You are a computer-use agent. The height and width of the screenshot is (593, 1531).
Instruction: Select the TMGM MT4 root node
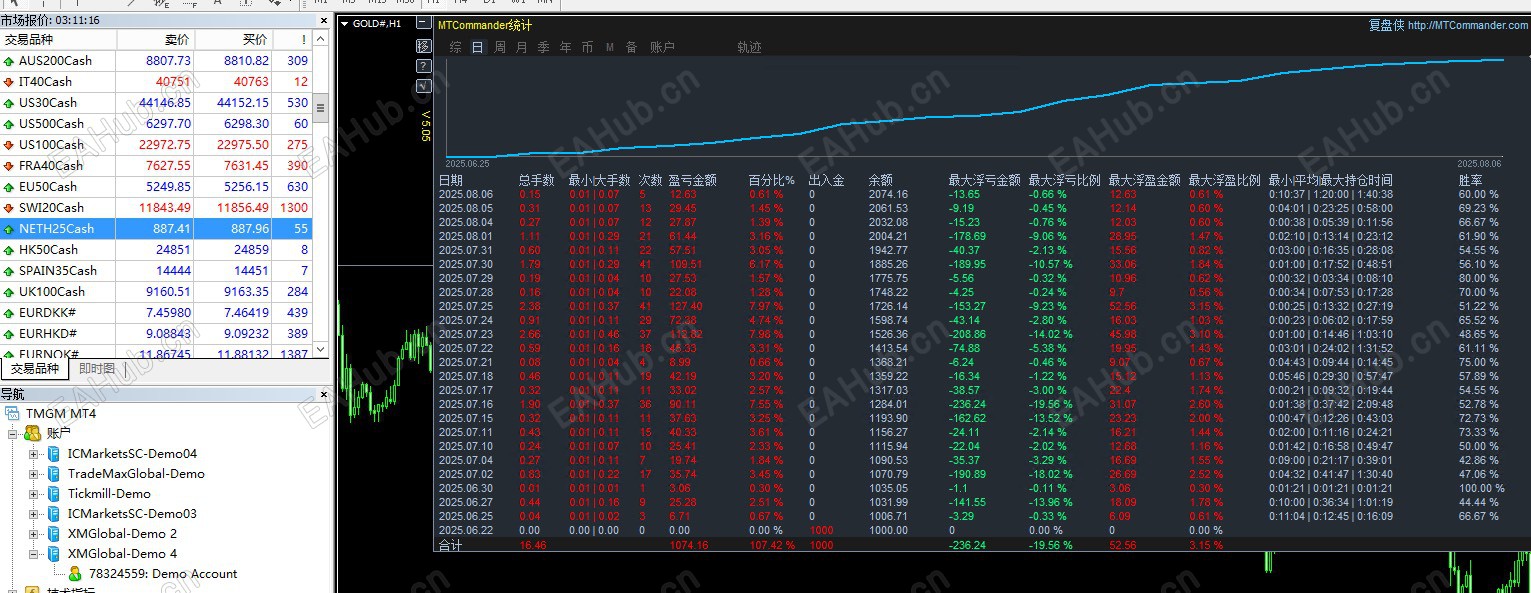click(x=61, y=414)
